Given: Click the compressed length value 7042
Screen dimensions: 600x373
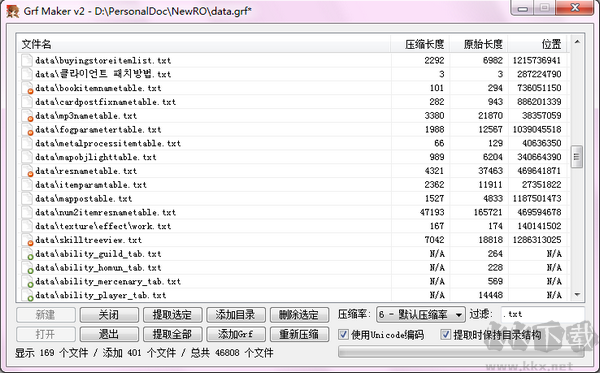Looking at the screenshot, I should click(x=434, y=240).
